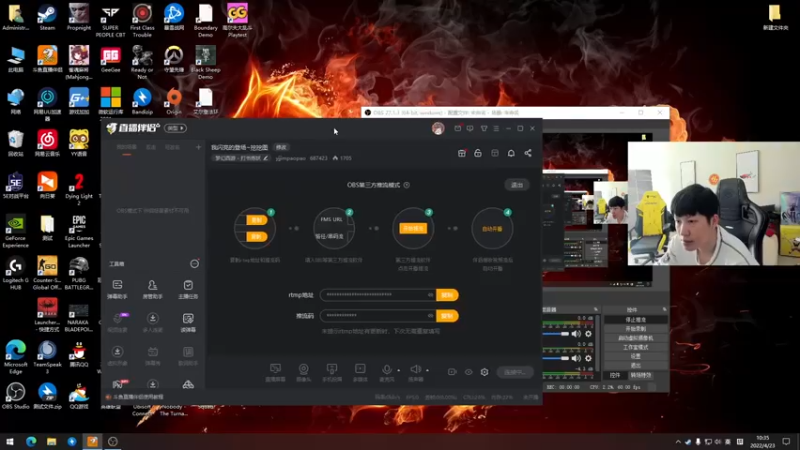This screenshot has width=800, height=450.
Task: Click the calendar icon with the red dot
Action: [x=458, y=129]
